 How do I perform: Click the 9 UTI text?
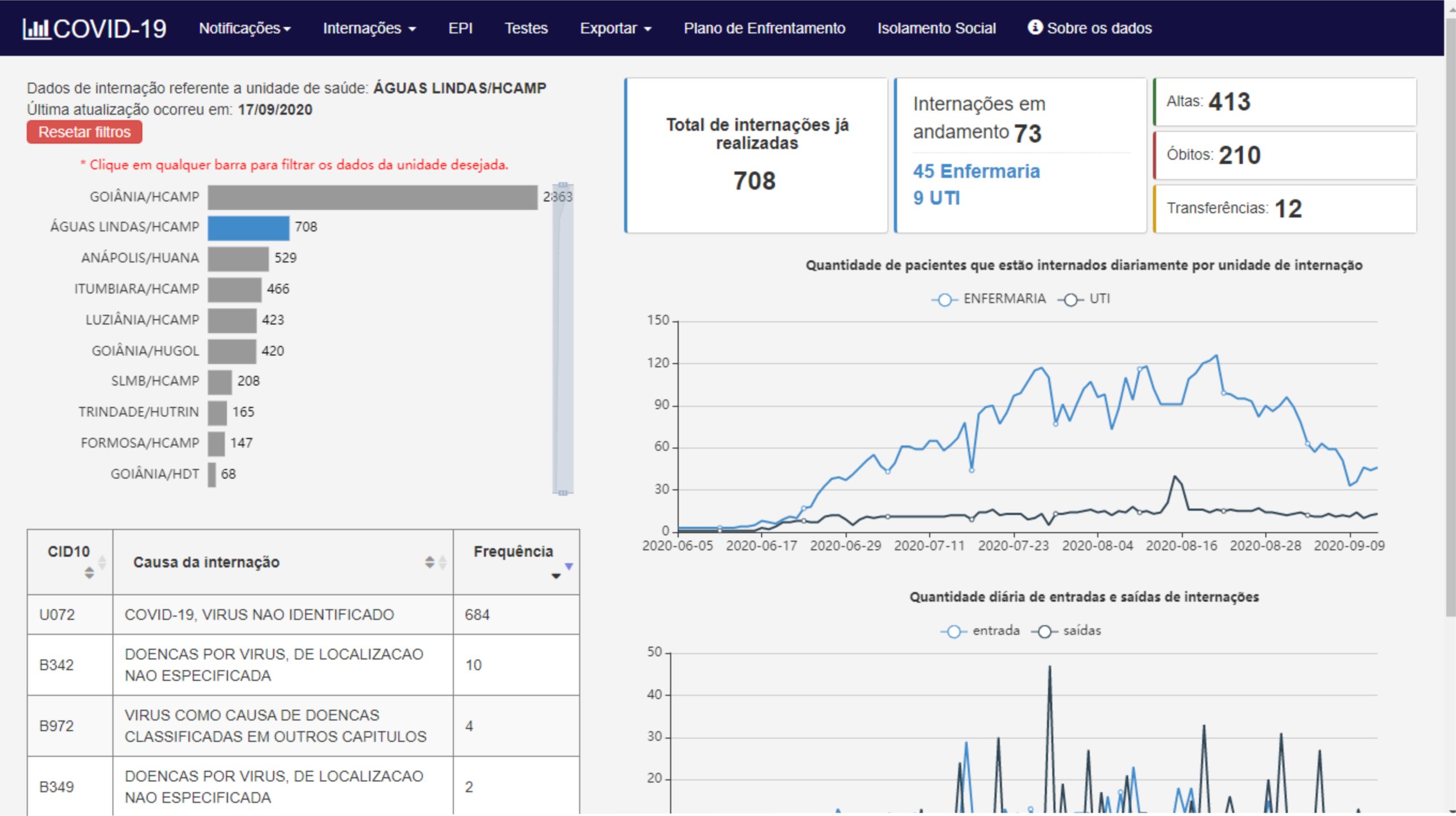(936, 198)
